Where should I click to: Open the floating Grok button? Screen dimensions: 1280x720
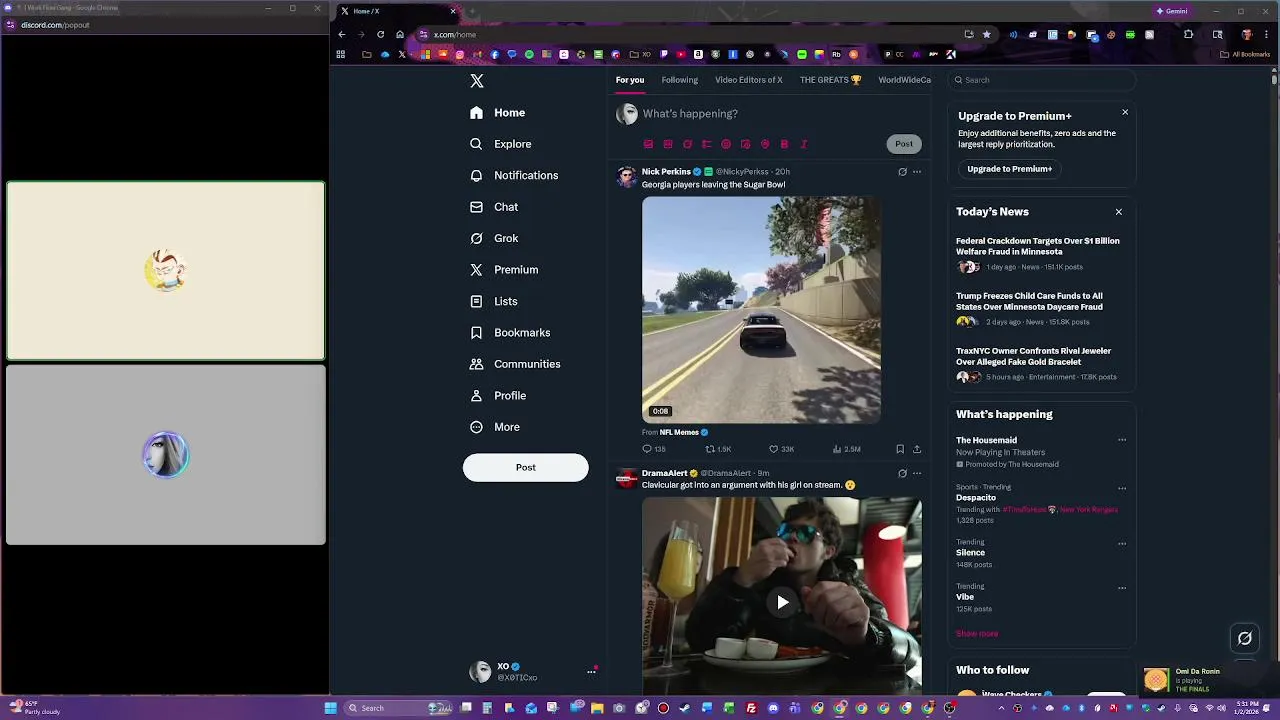(x=1245, y=638)
